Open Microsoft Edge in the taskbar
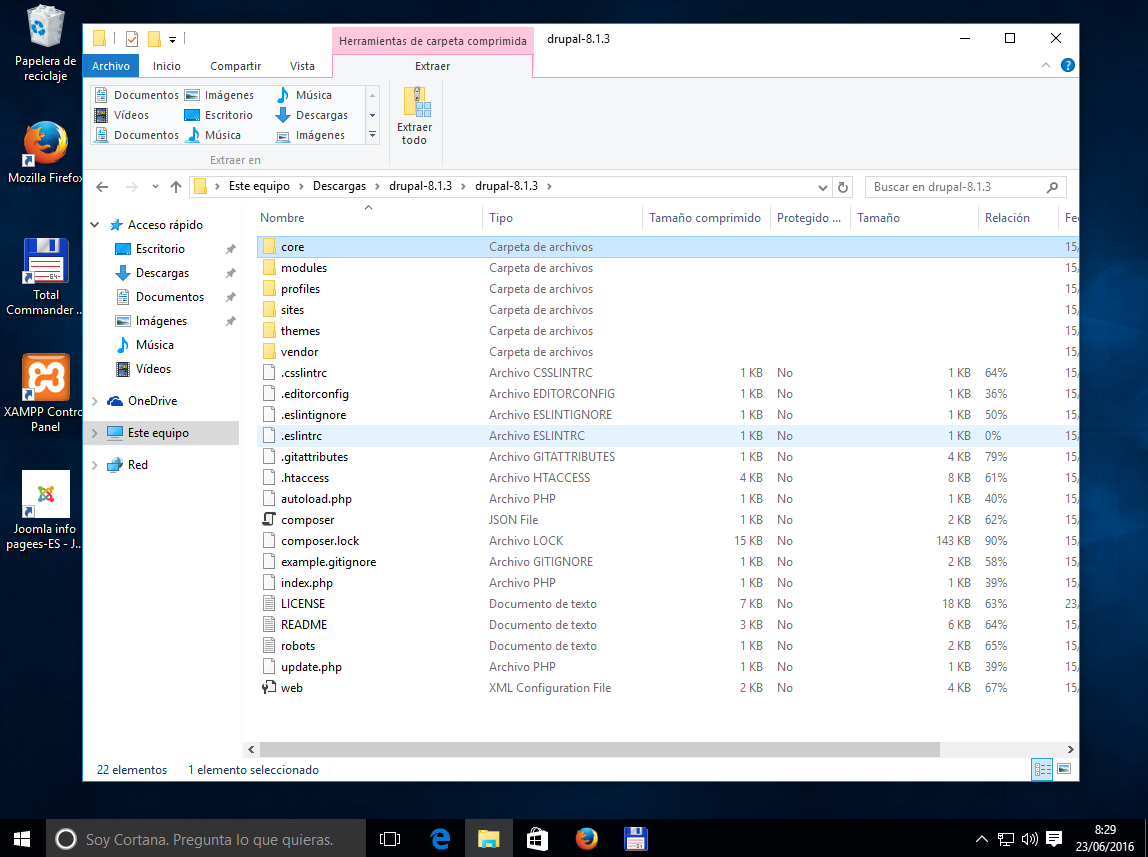1148x857 pixels. pyautogui.click(x=440, y=839)
